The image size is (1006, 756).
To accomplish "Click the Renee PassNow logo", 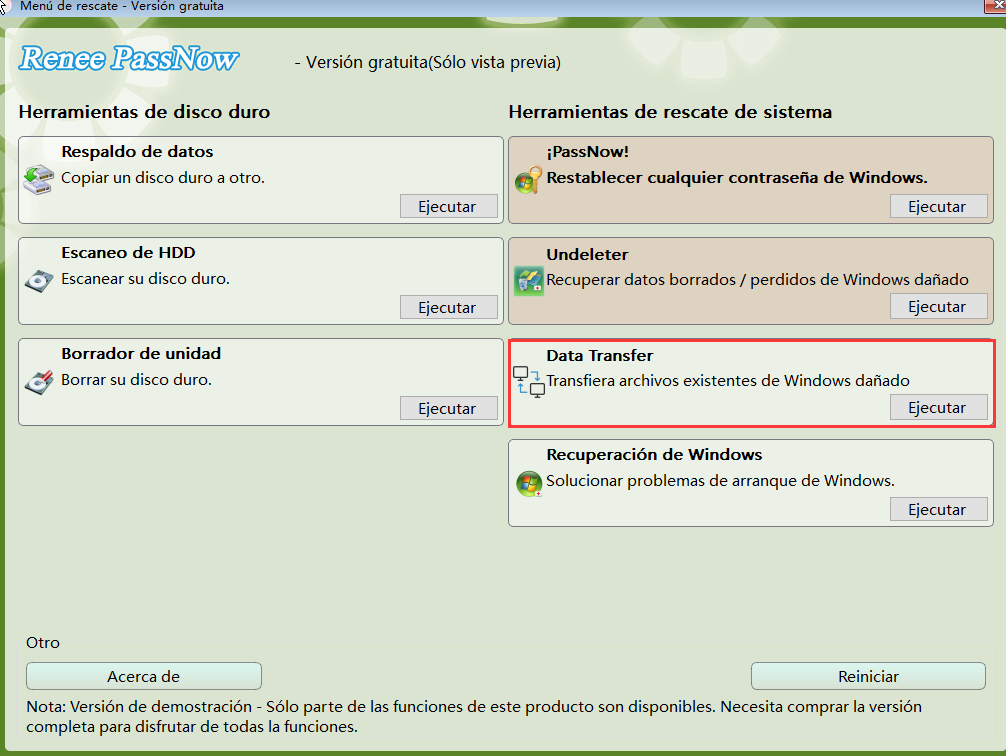I will coord(129,58).
